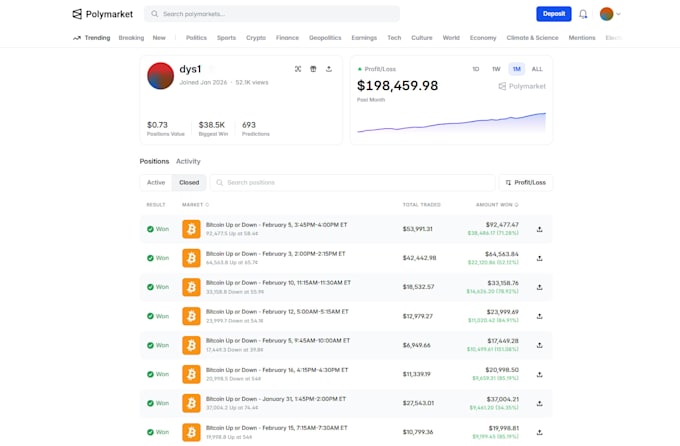Click Bitcoin icon of February 5, 3:45PM market
680x446 pixels.
pos(191,229)
